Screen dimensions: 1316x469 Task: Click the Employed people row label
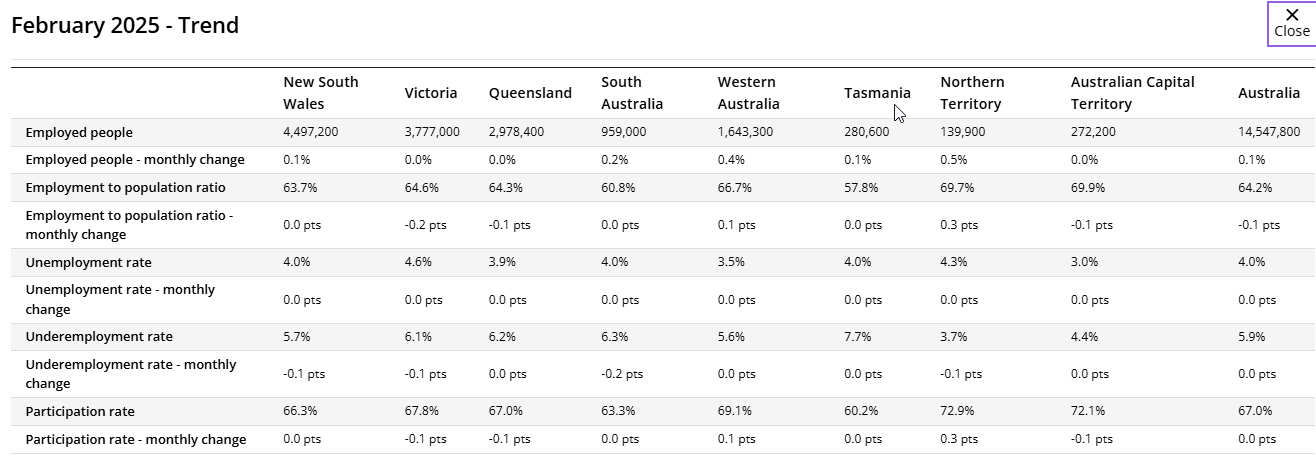(x=79, y=132)
